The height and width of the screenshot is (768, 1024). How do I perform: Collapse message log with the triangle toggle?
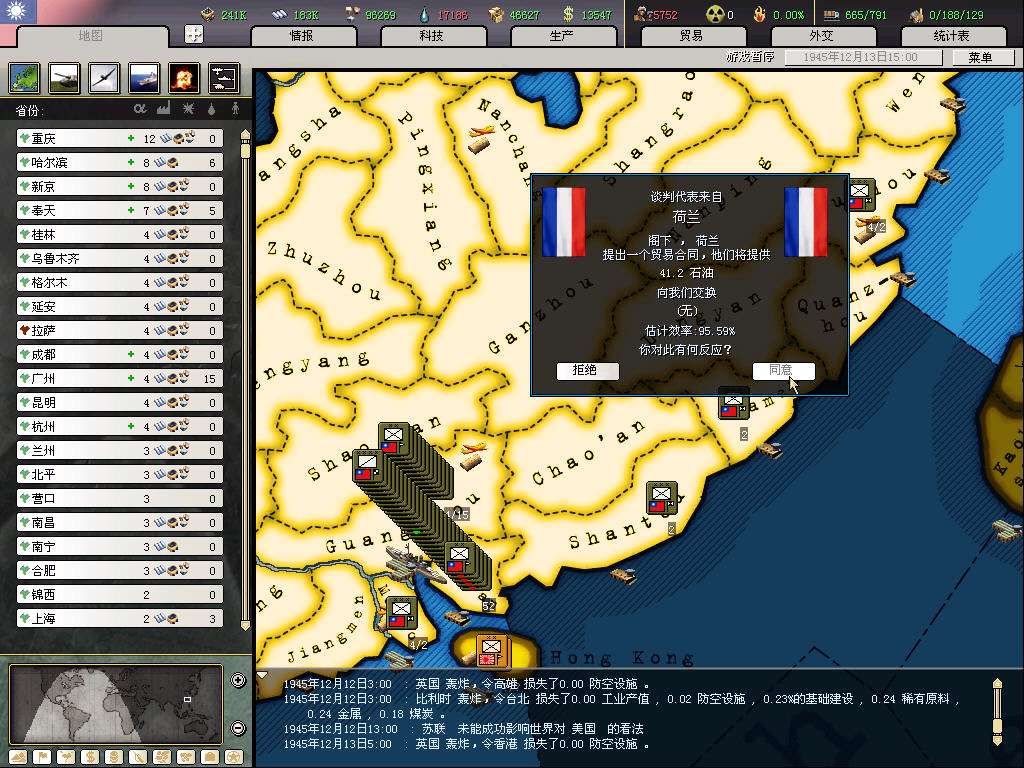click(x=262, y=675)
